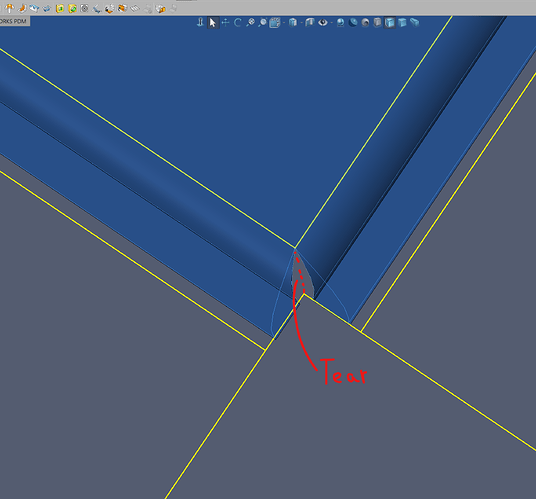Screen dimensions: 536x499
Task: Click the gray target circle toolbar icon
Action: (x=84, y=8)
